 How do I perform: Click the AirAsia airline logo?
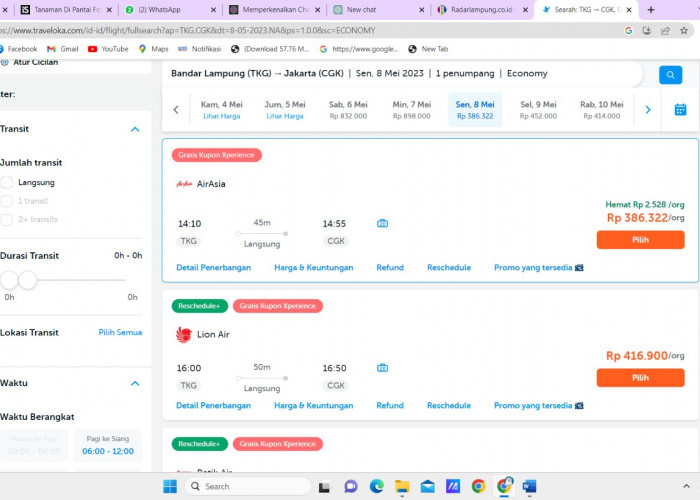click(x=184, y=184)
